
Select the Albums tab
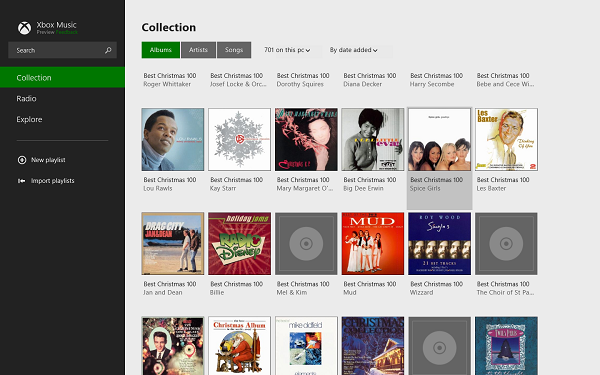[161, 50]
